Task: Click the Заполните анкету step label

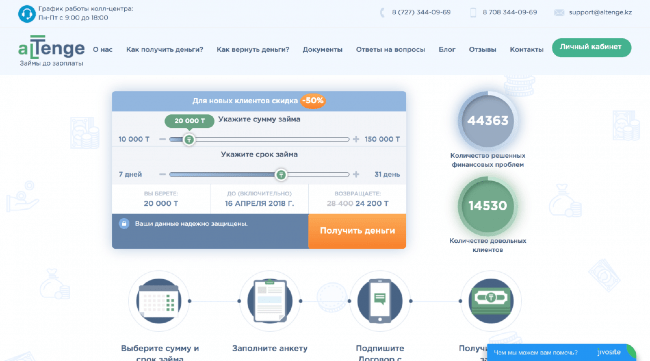Action: [270, 349]
